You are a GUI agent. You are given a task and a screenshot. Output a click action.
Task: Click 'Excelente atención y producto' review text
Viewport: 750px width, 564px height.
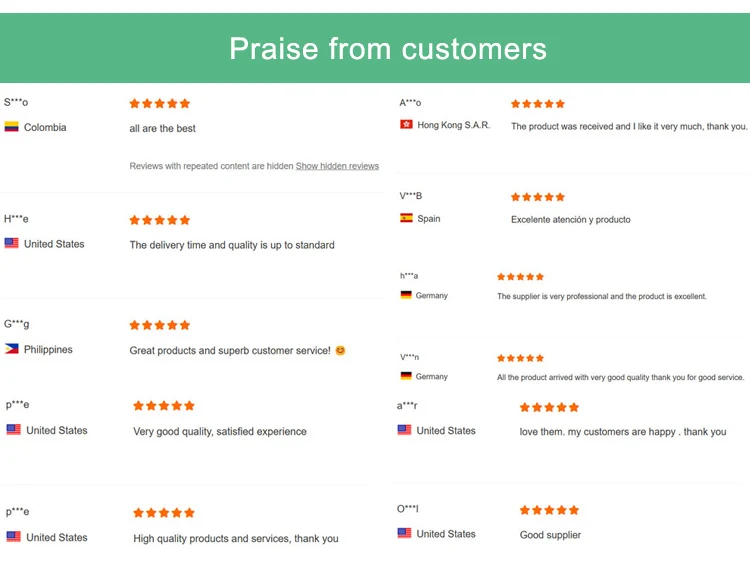click(x=570, y=220)
